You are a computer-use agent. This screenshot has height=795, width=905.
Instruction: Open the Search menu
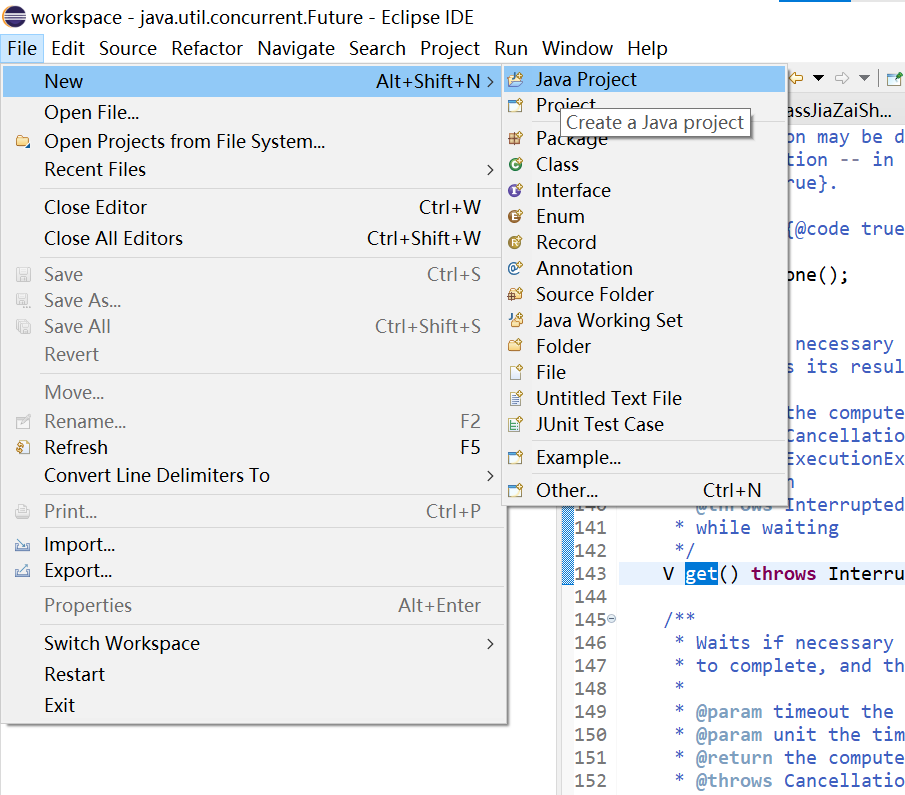(x=377, y=48)
